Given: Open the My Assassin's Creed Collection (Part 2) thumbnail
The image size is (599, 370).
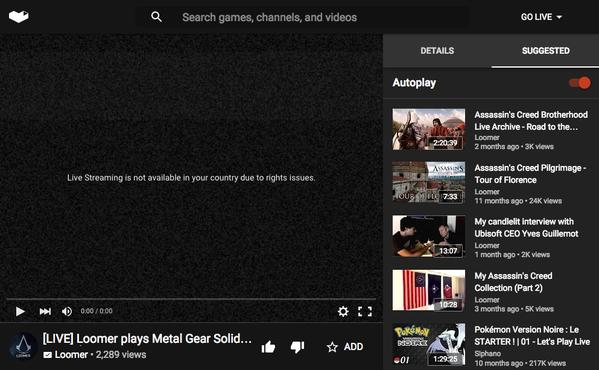Looking at the screenshot, I should point(429,290).
